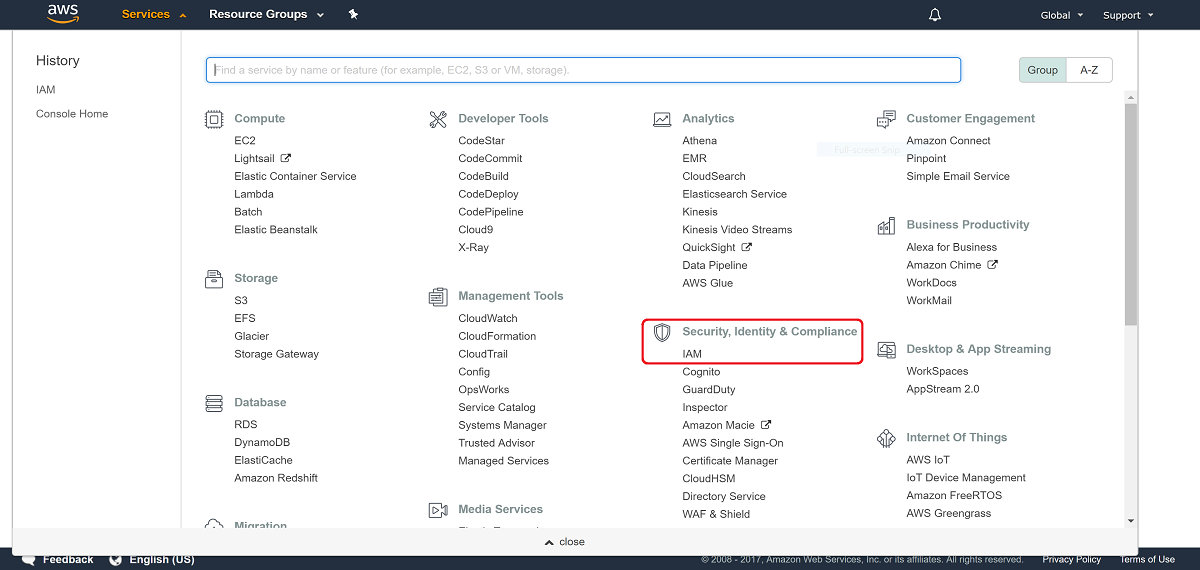The height and width of the screenshot is (570, 1200).
Task: Open DynamoDB
Action: click(x=263, y=443)
